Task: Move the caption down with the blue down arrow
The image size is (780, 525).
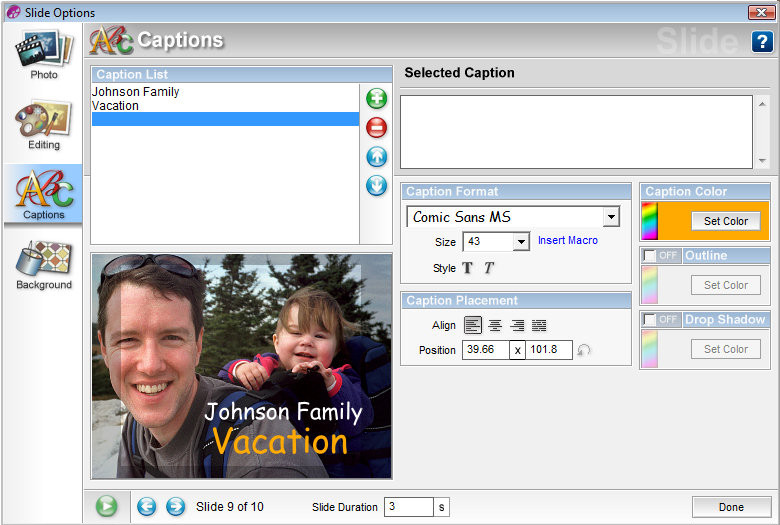Action: (x=377, y=186)
